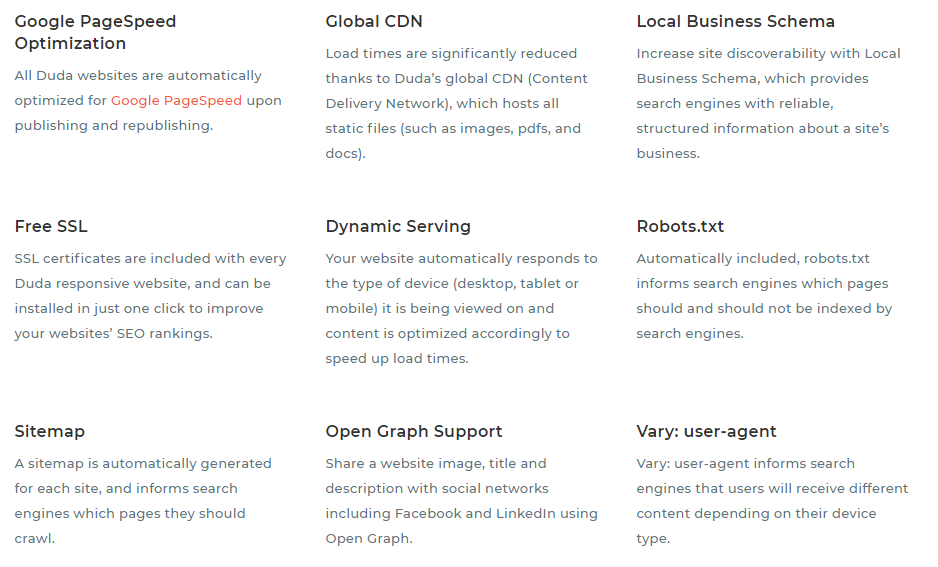Click the Open Graph description paragraph
The image size is (938, 567).
462,501
